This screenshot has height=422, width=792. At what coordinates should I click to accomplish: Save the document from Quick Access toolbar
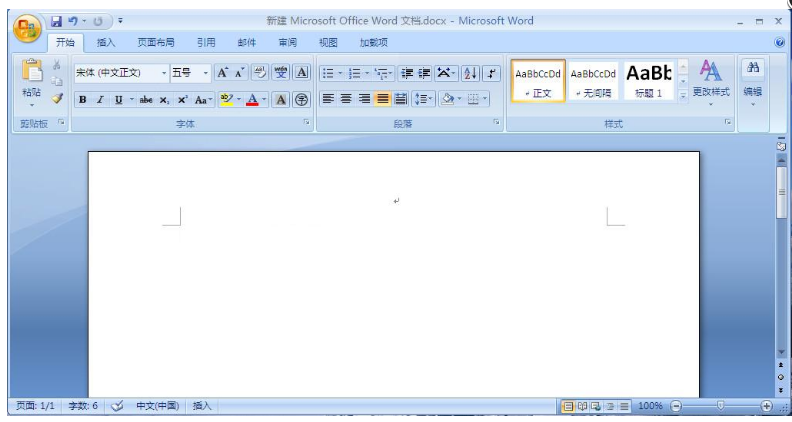56,21
